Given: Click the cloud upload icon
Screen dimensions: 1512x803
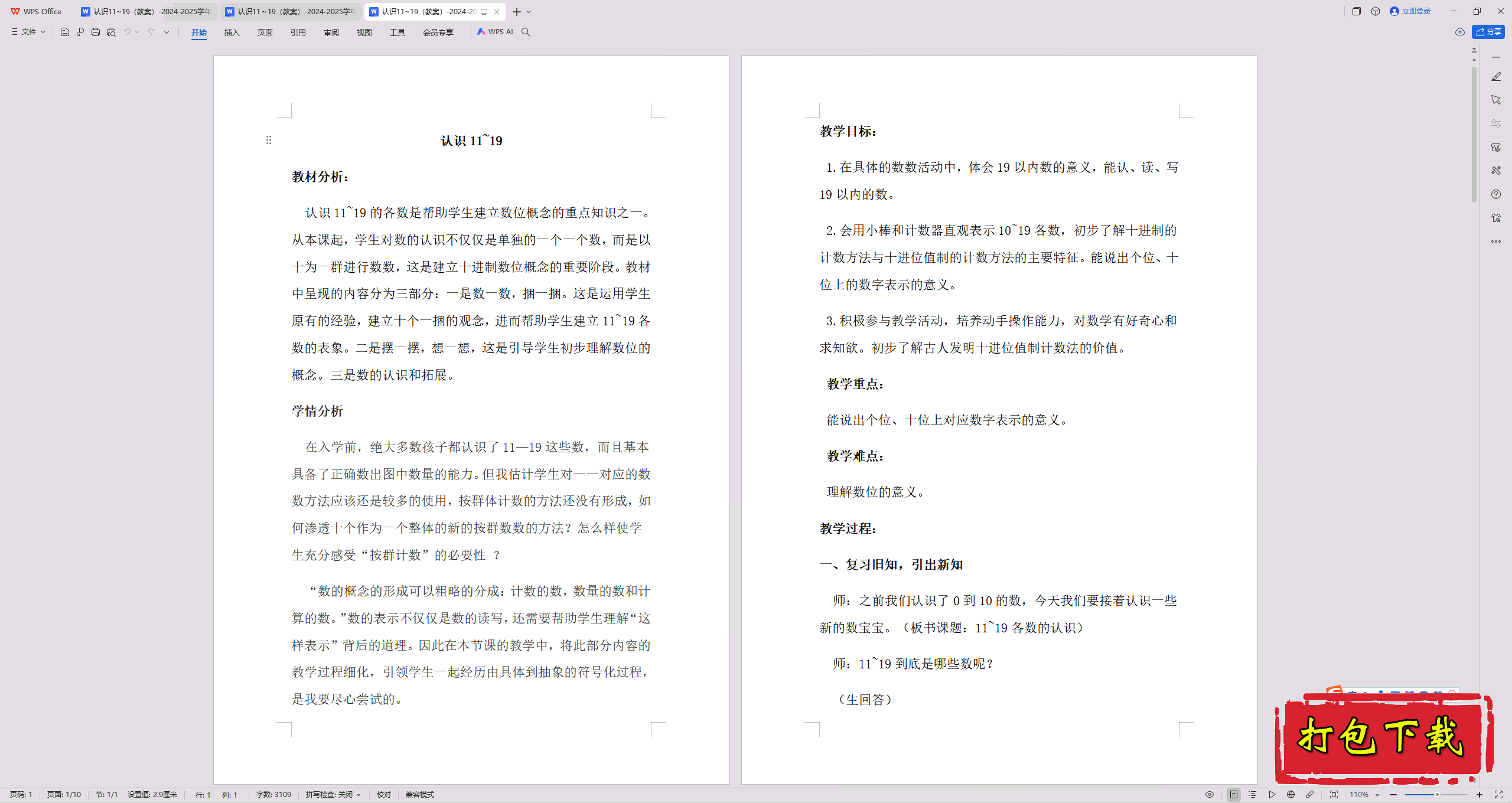Looking at the screenshot, I should point(1460,32).
